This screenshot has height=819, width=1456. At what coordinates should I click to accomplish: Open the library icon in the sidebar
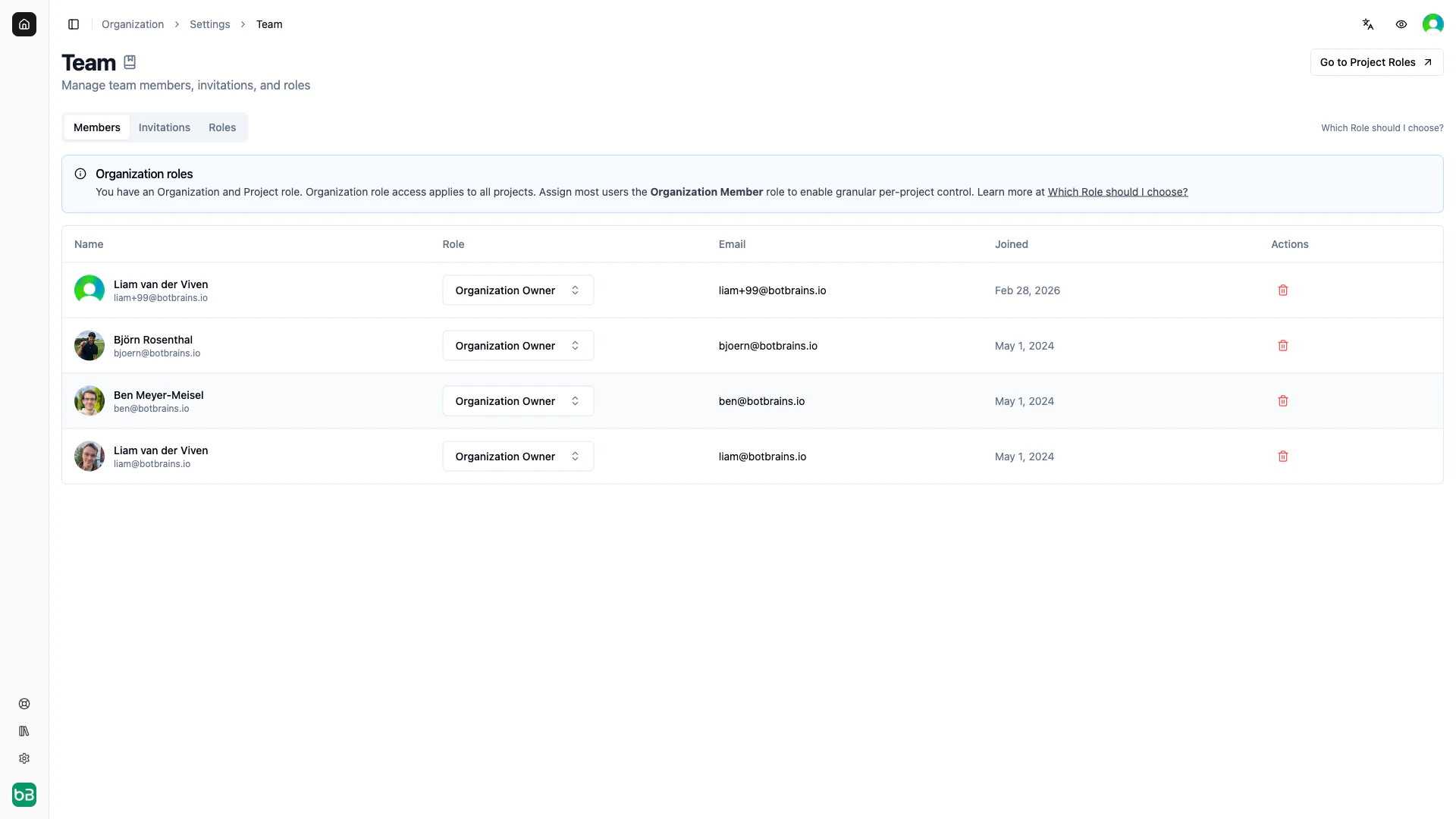pyautogui.click(x=24, y=731)
